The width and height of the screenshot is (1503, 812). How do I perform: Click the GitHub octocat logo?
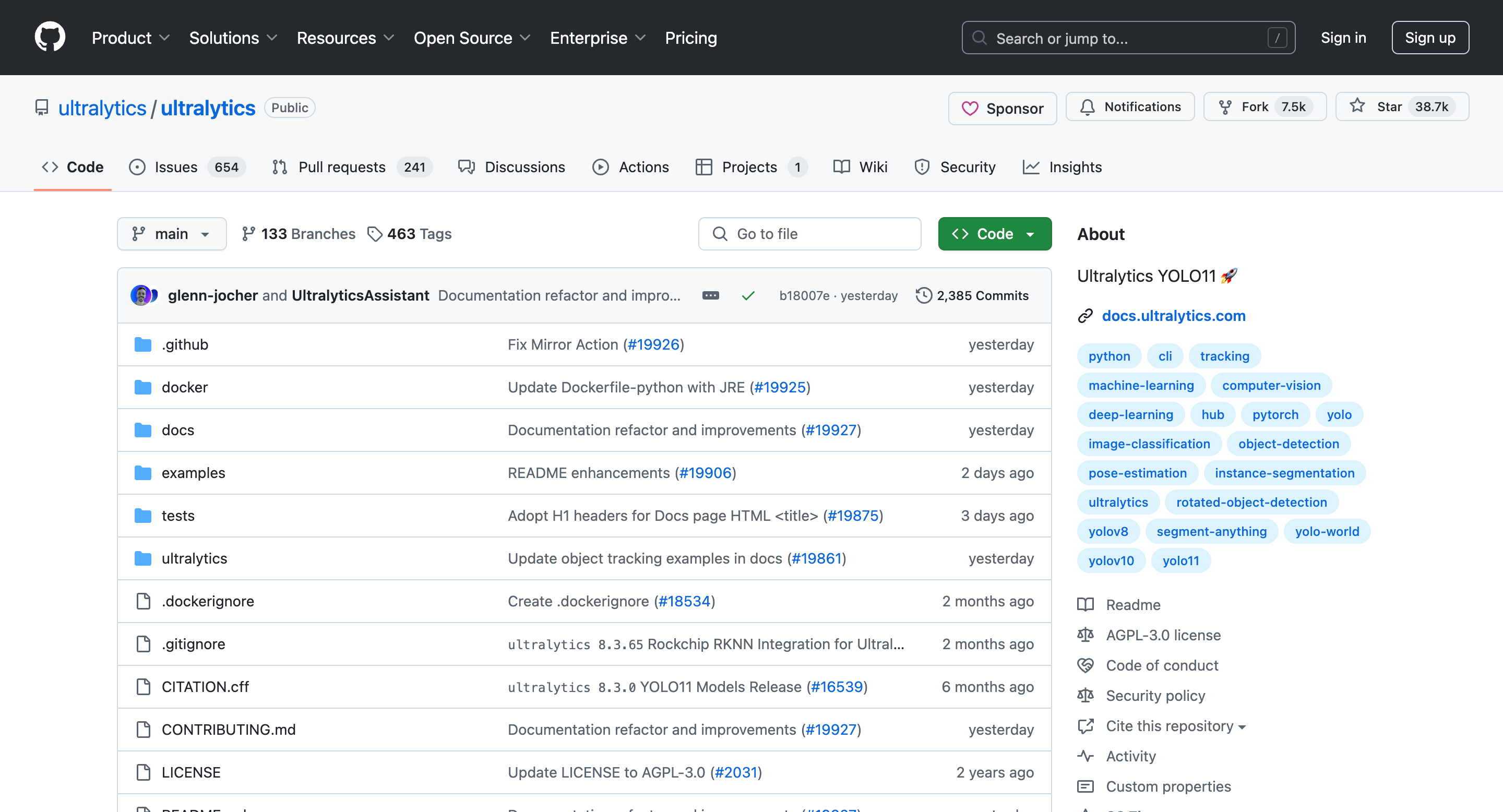[x=50, y=38]
